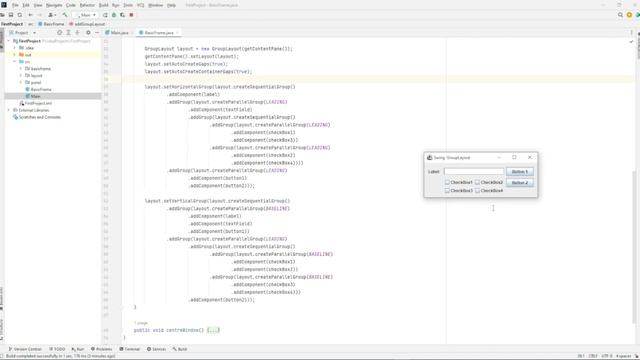The height and width of the screenshot is (360, 640).
Task: Open the Main run configuration dropdown
Action: click(86, 15)
